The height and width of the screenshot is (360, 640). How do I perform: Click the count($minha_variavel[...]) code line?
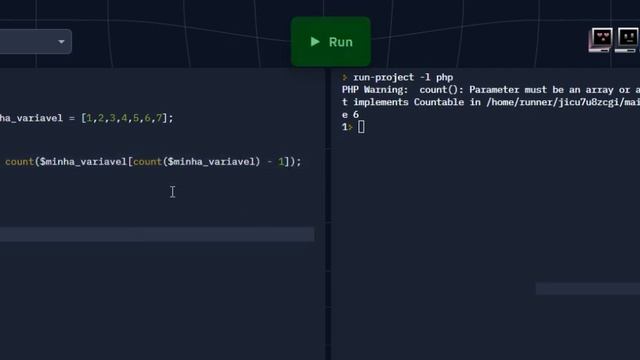(x=153, y=162)
